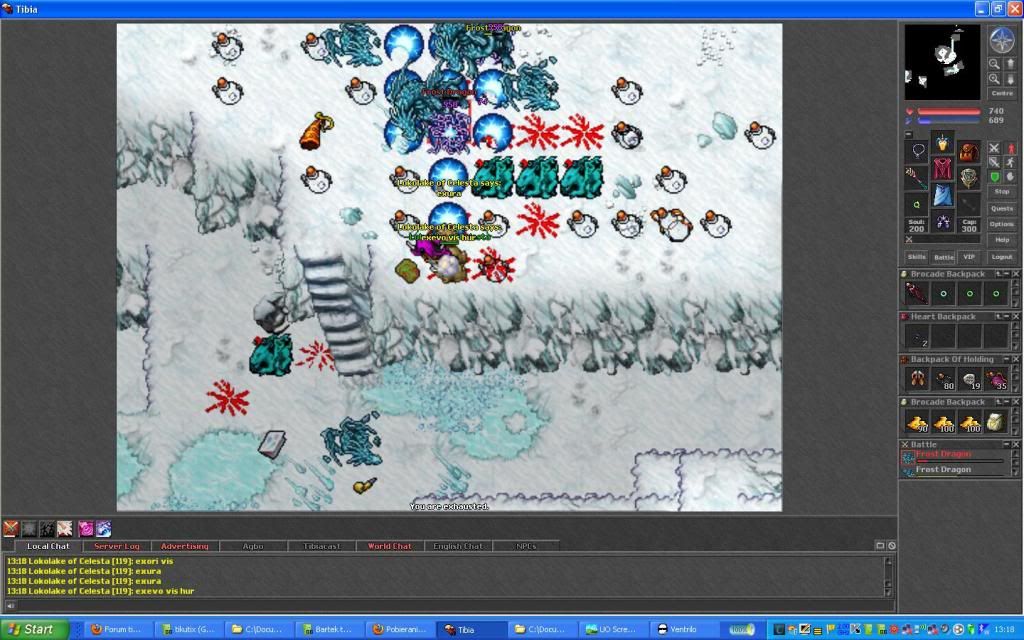Switch to the English Chat tab

458,546
